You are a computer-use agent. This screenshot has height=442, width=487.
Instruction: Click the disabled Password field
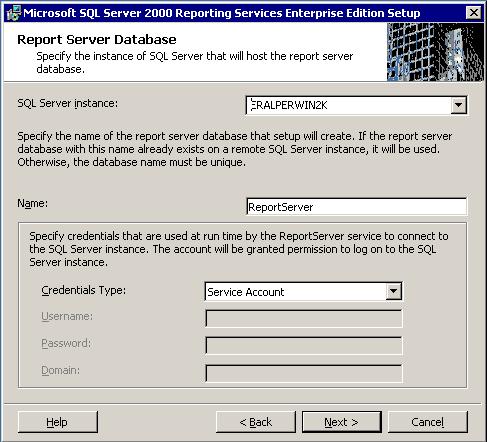tap(304, 346)
